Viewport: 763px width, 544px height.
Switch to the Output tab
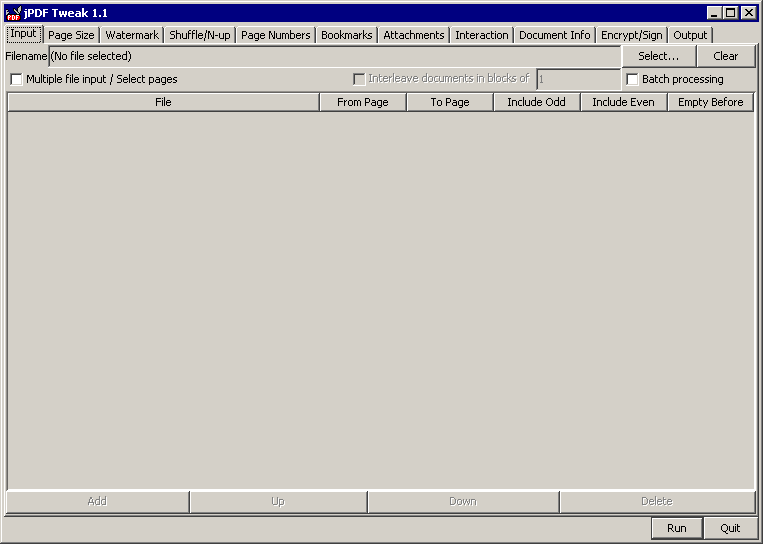click(x=690, y=35)
